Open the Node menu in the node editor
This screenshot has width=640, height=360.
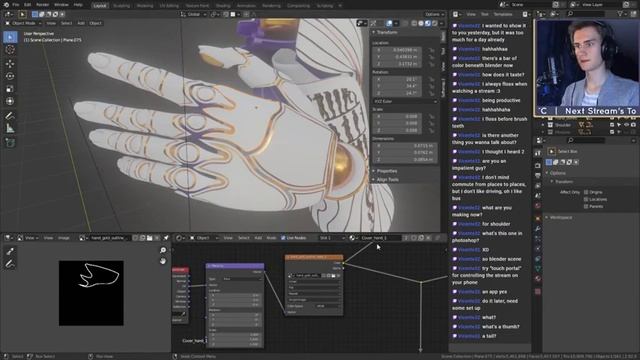point(271,238)
